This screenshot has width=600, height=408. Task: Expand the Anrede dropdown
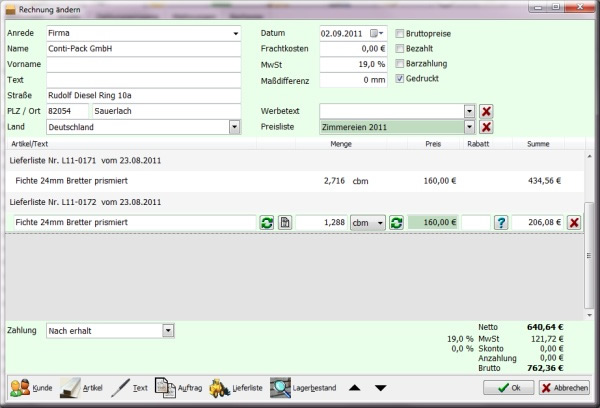(x=236, y=33)
